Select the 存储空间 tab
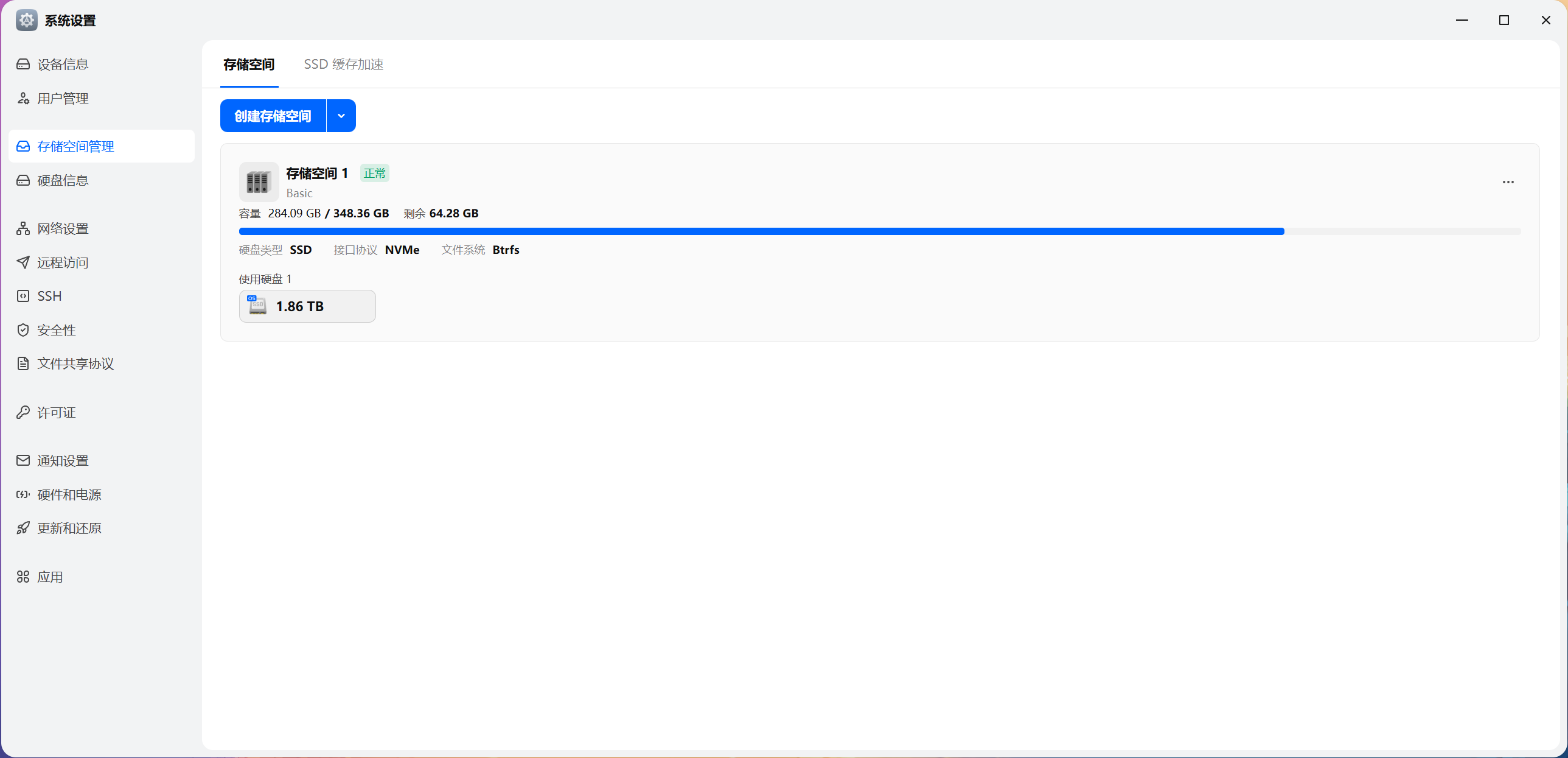1568x758 pixels. coord(248,65)
